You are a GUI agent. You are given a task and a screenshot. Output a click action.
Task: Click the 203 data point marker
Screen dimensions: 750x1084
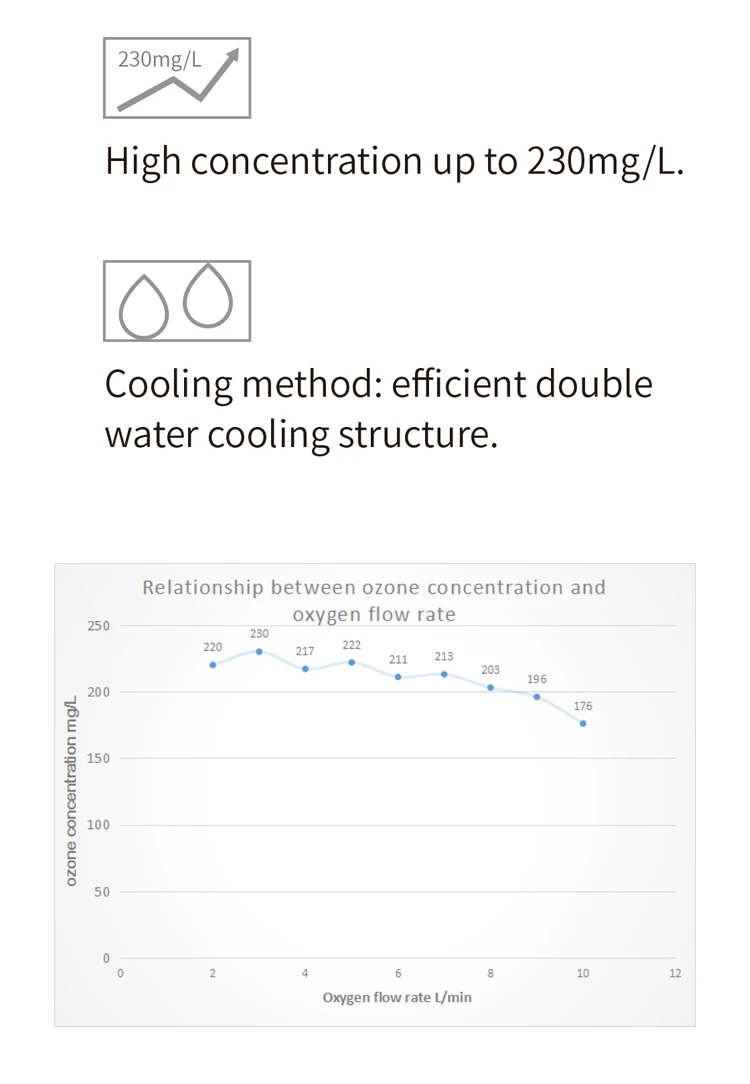(x=490, y=687)
